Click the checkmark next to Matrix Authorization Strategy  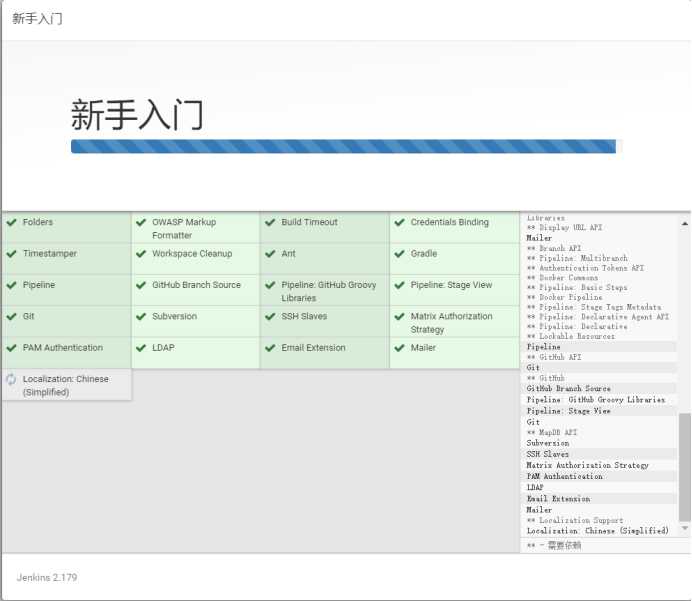click(399, 316)
